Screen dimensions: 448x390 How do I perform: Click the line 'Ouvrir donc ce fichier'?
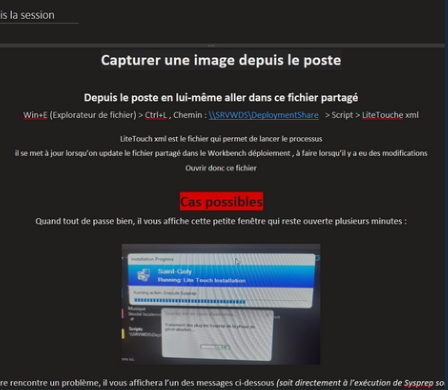pos(221,168)
